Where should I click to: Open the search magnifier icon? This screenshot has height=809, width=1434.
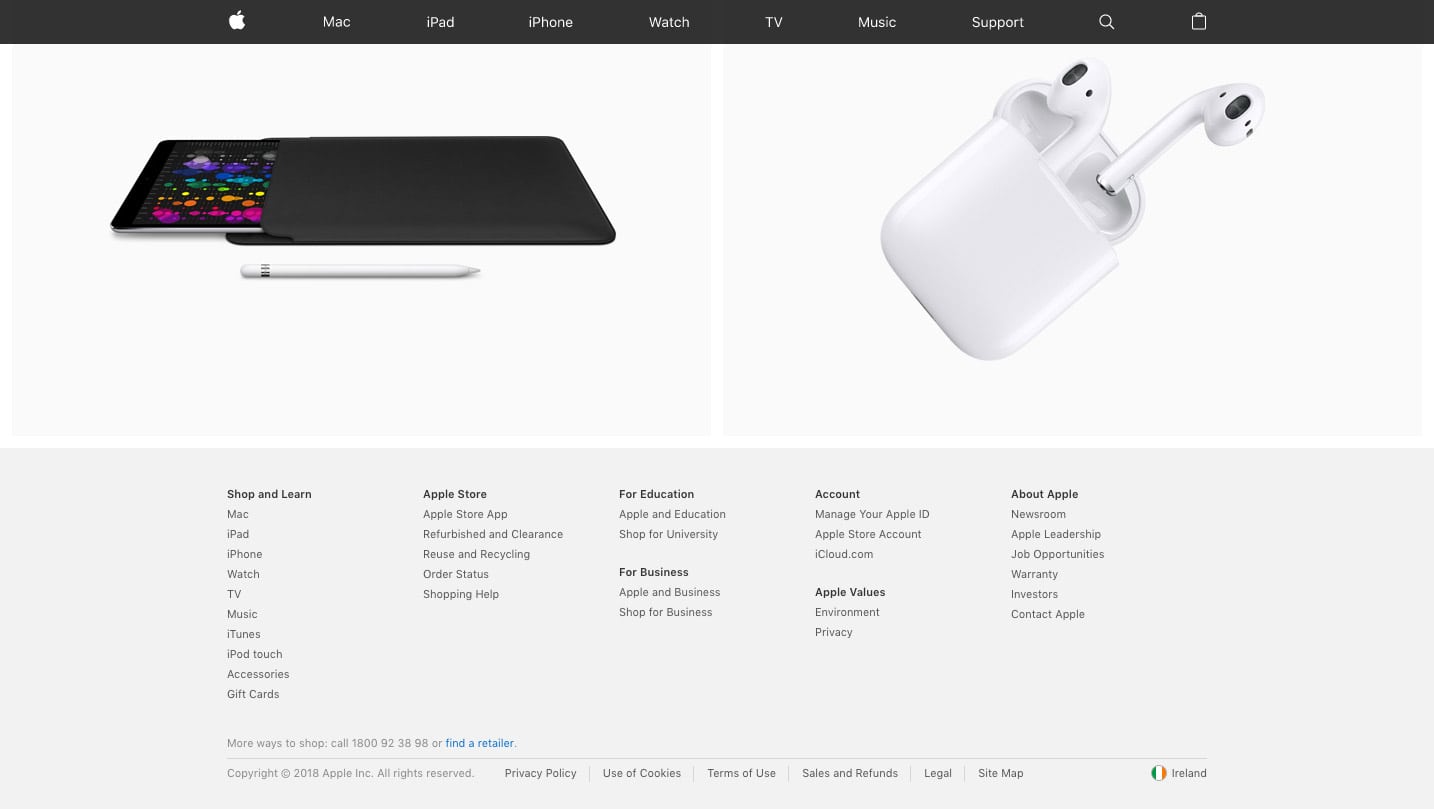(1106, 22)
